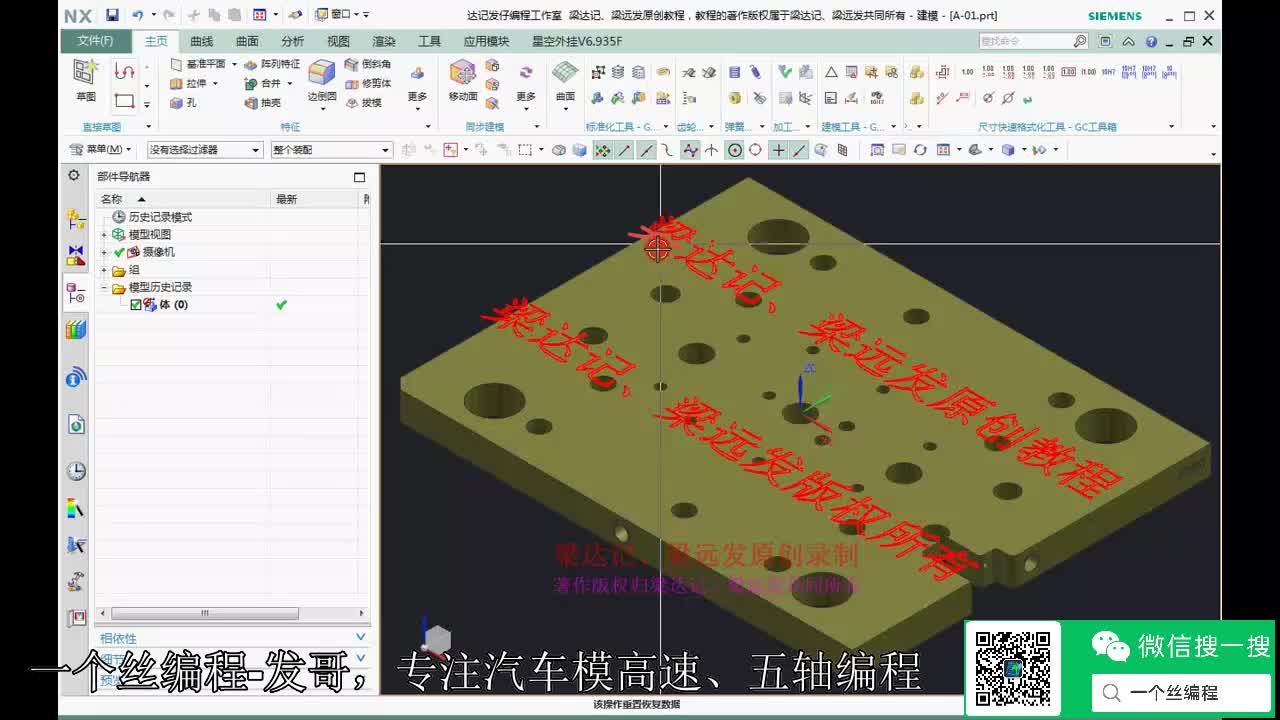This screenshot has width=1280, height=720.
Task: Open the History clock sidebar tab
Action: click(x=76, y=471)
